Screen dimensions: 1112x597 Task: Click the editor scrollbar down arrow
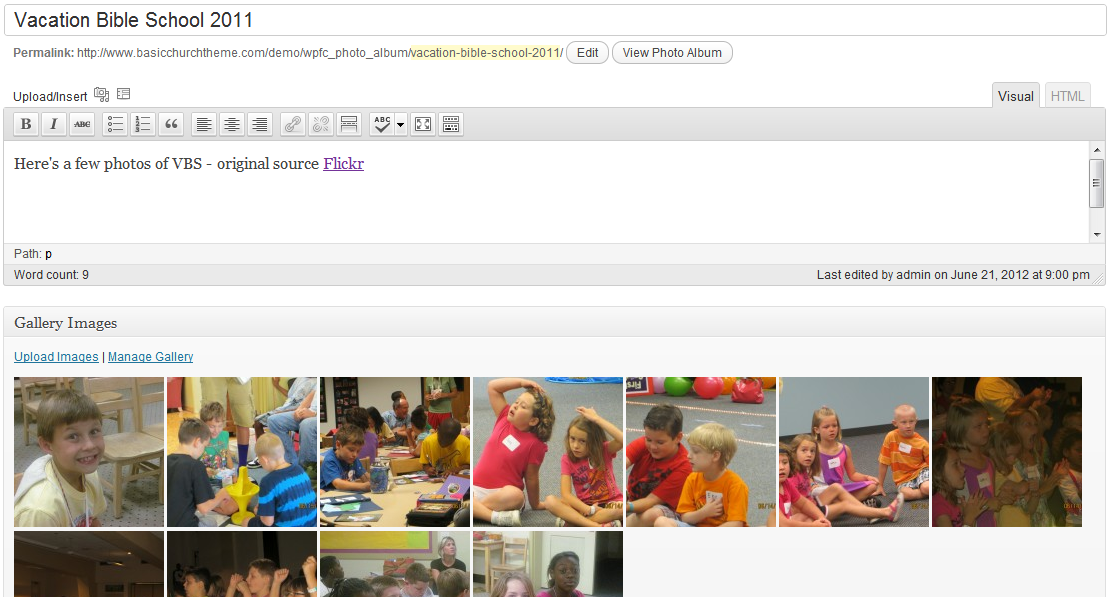pos(1097,235)
